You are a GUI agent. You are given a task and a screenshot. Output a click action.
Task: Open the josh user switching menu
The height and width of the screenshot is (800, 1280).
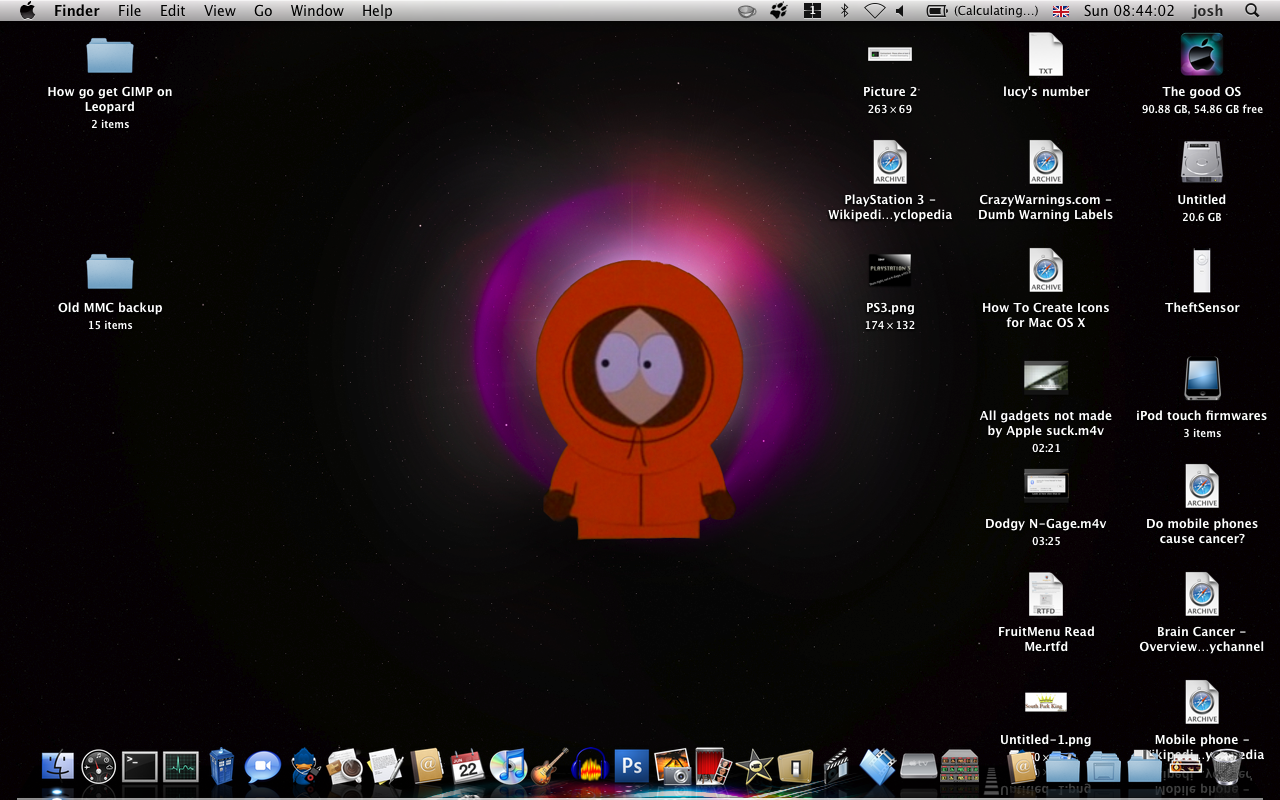1207,11
